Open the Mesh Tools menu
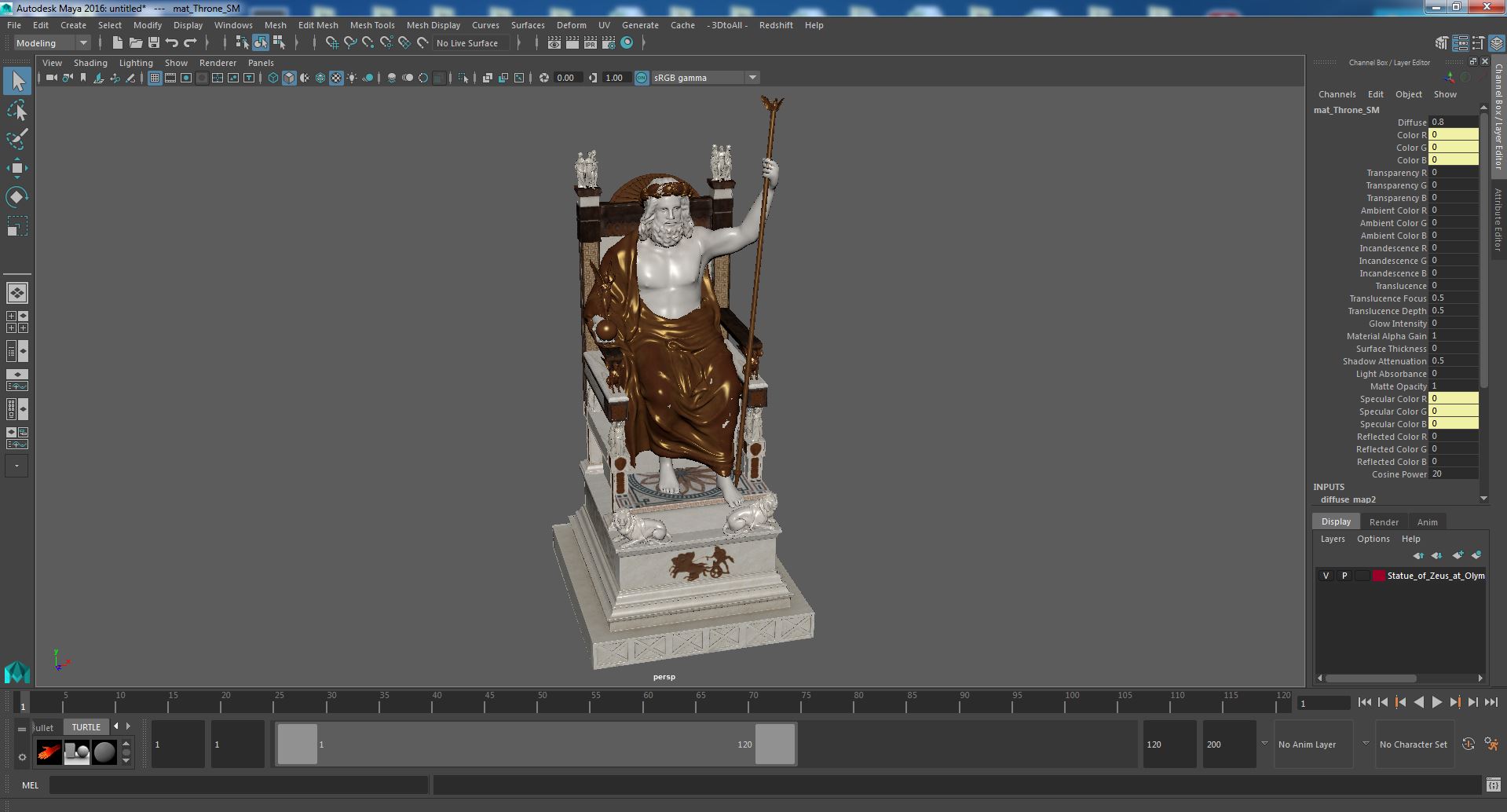Viewport: 1507px width, 812px height. pos(372,25)
